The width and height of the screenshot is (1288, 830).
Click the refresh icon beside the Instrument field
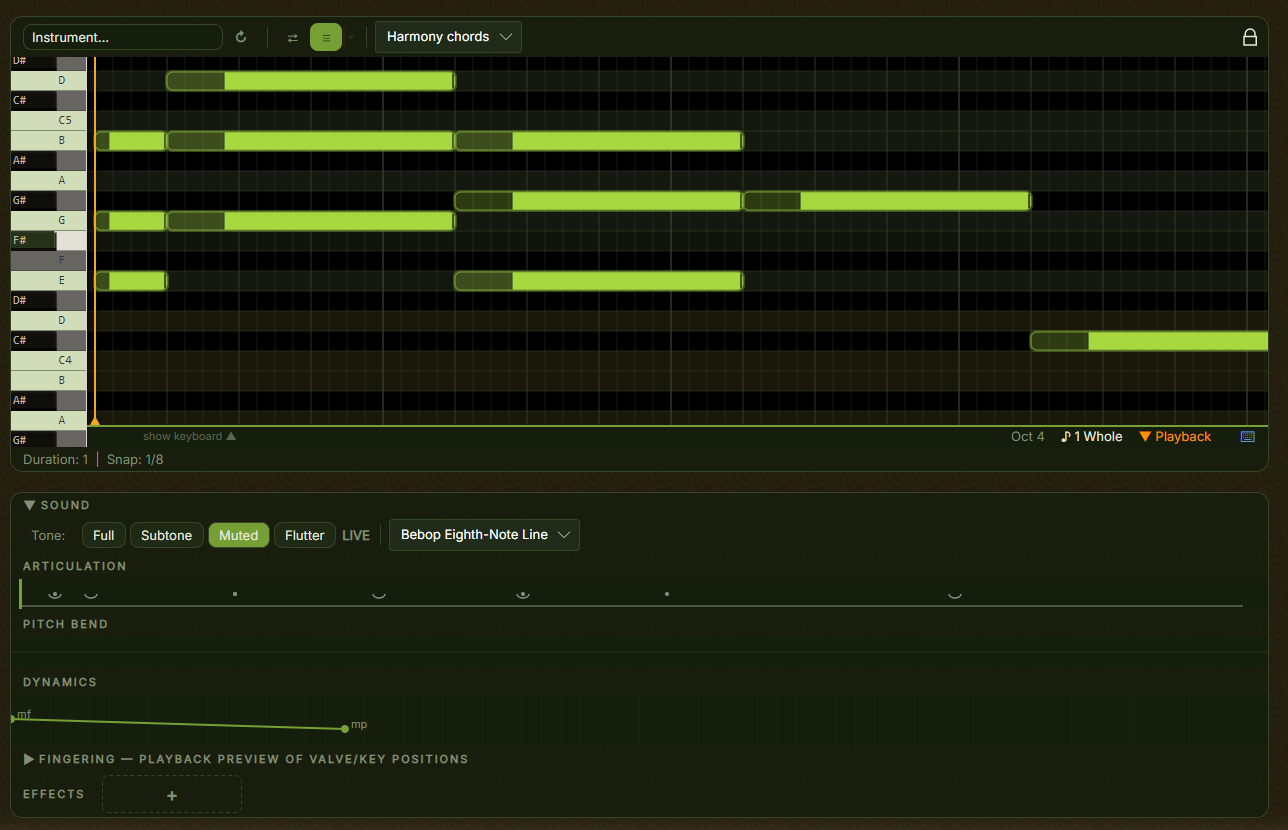241,37
